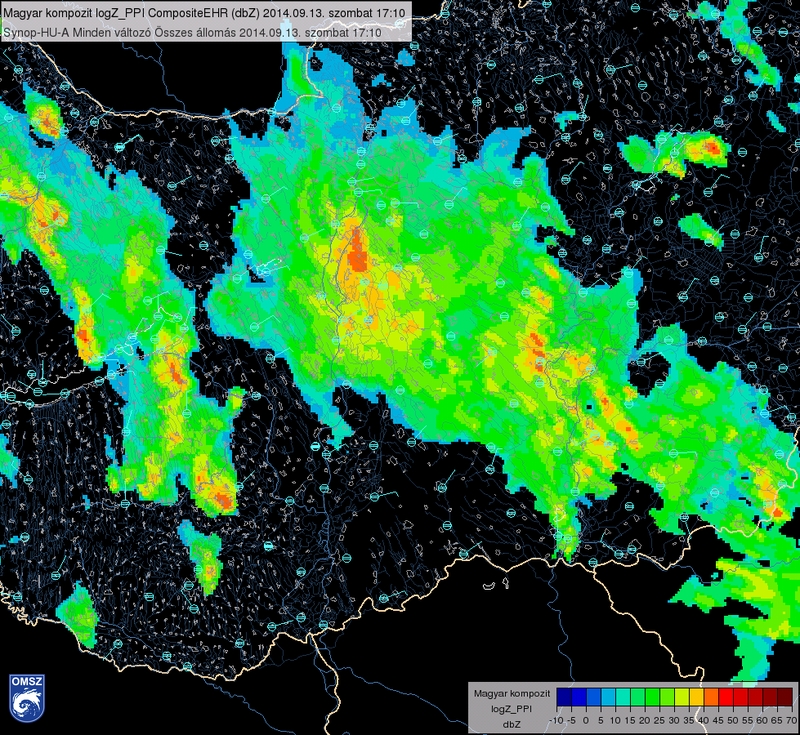Pick the turquoise 10 to 15 dBZ swatch
This screenshot has width=800, height=735.
(623, 697)
